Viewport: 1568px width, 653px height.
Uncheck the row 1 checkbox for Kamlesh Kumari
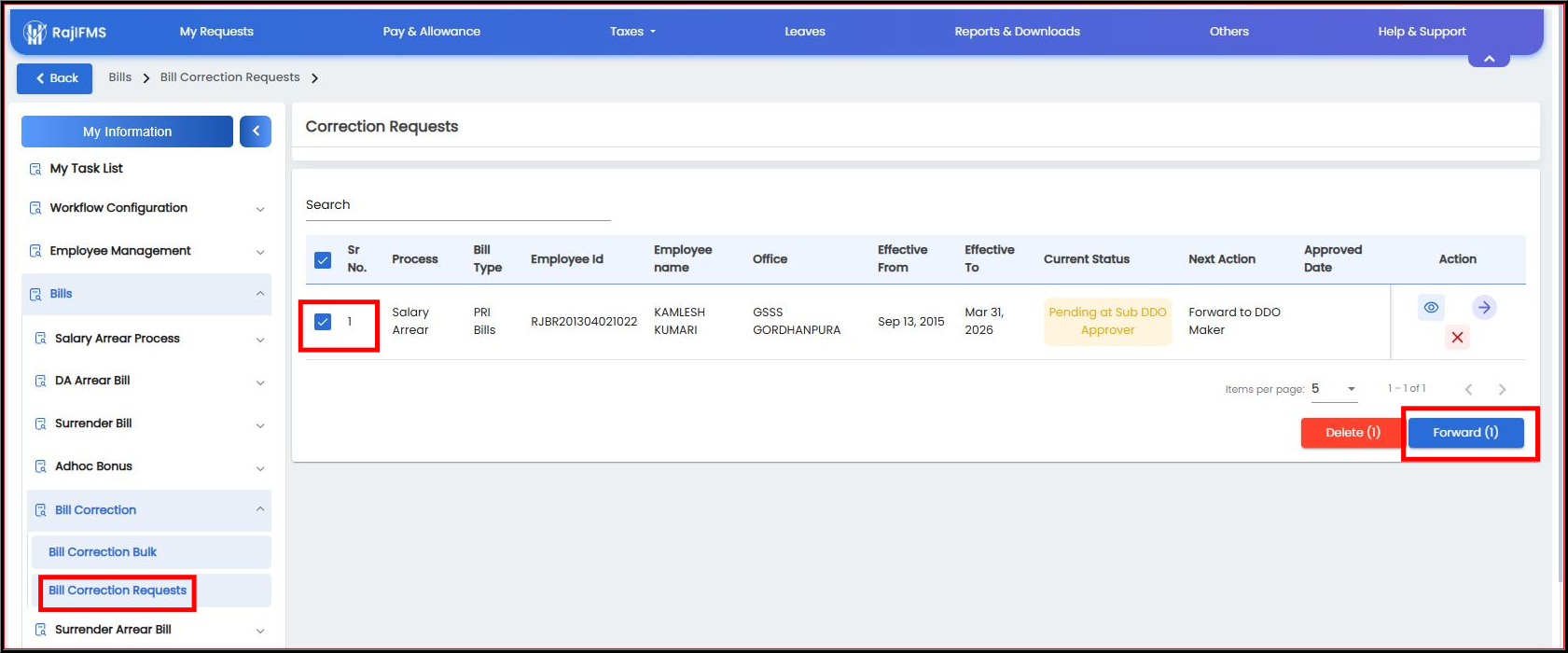coord(323,322)
